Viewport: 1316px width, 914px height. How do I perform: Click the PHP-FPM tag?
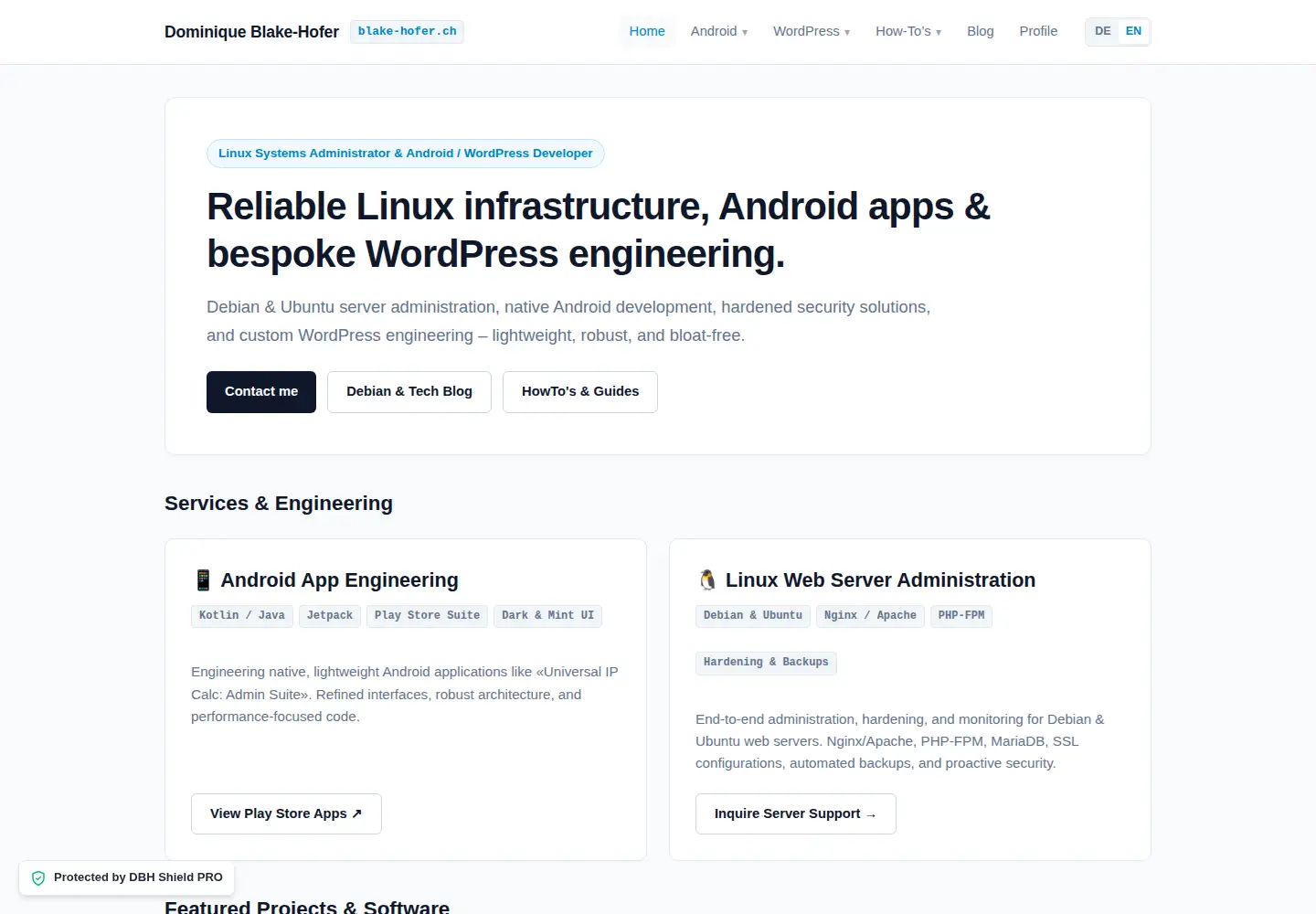click(x=961, y=616)
